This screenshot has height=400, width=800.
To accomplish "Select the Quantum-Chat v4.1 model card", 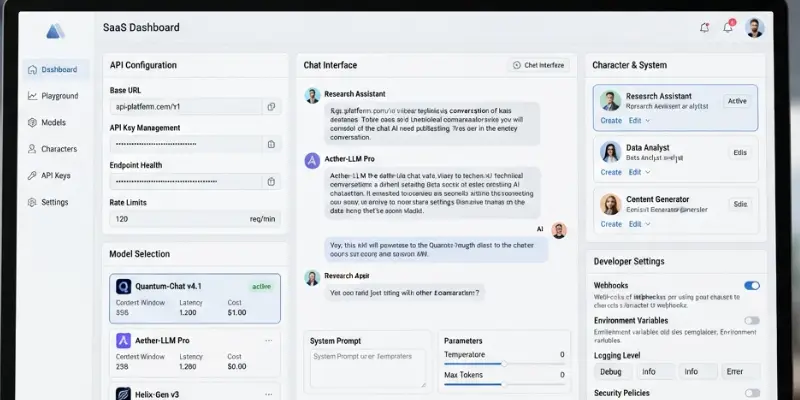I will 195,298.
